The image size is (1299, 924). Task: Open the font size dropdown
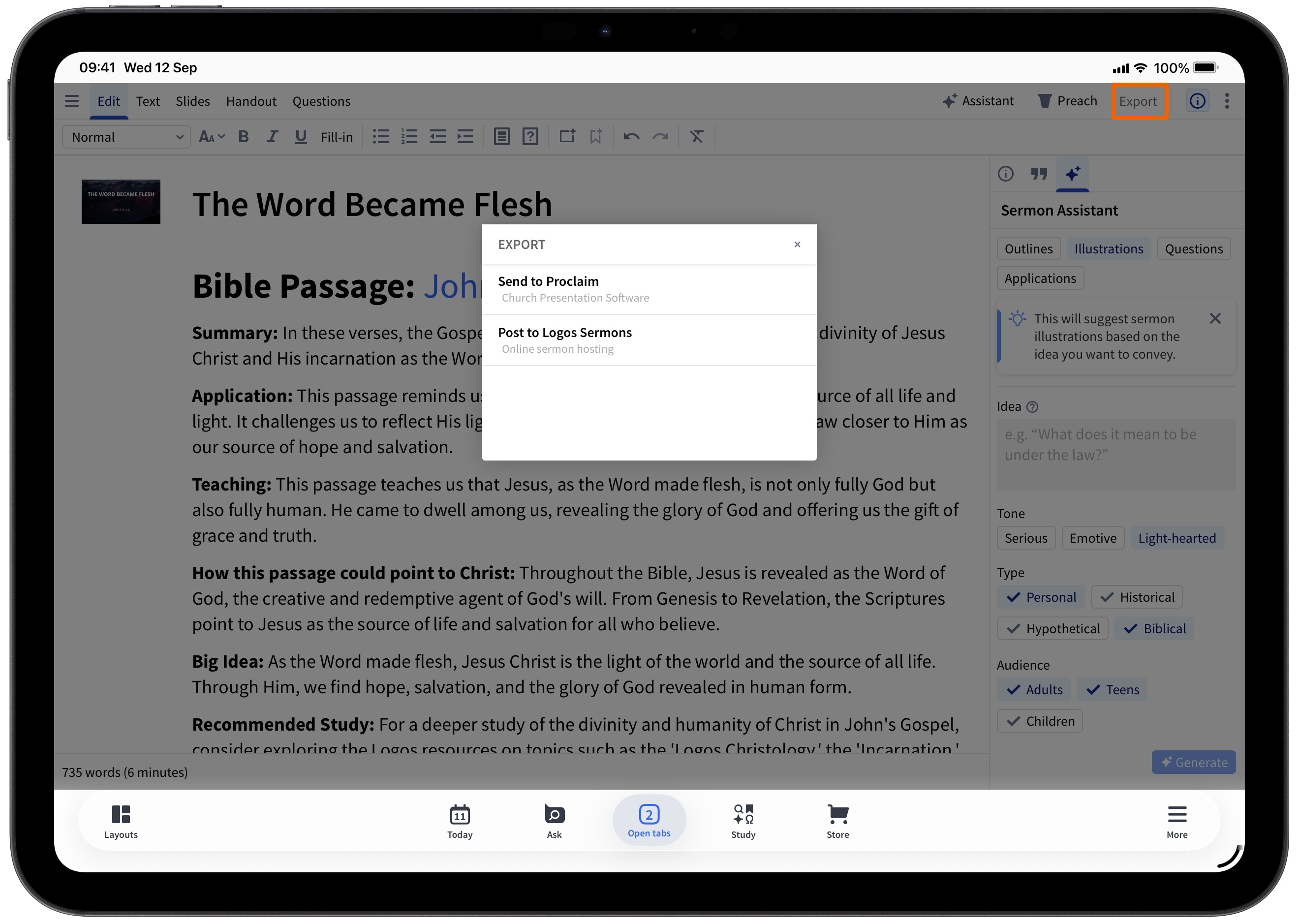[212, 137]
